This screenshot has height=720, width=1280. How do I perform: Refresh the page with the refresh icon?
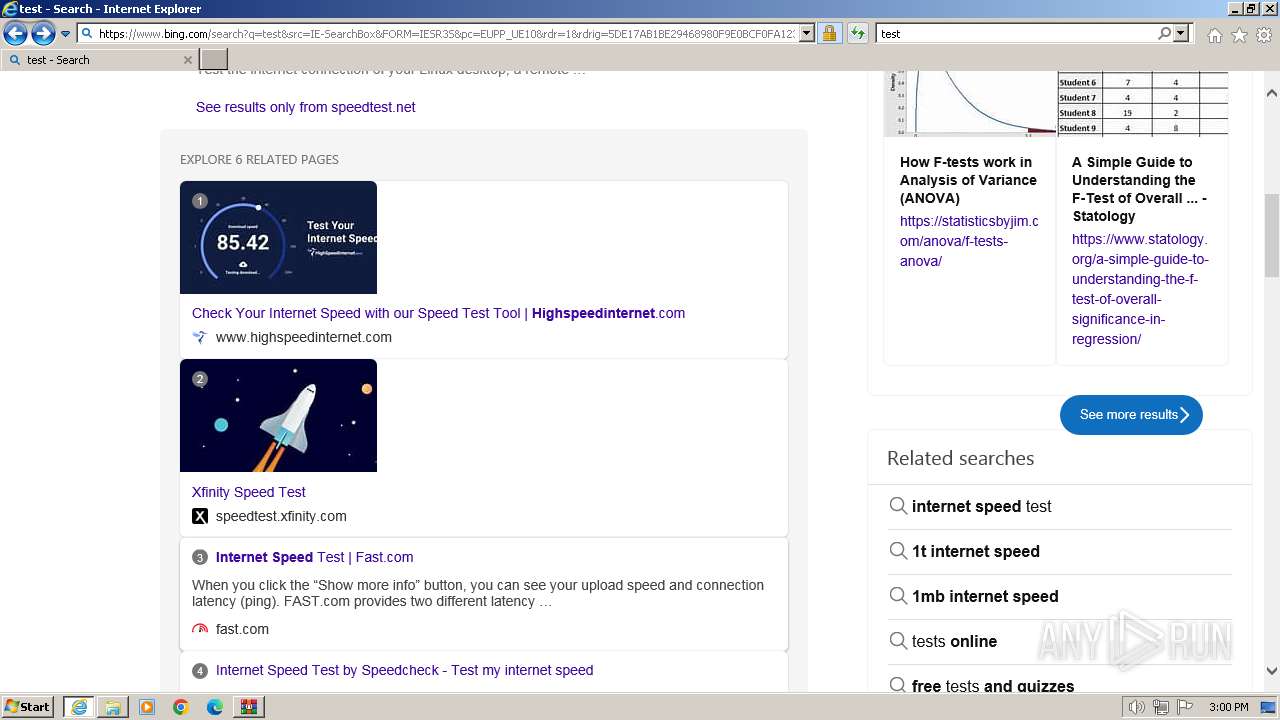(x=857, y=33)
